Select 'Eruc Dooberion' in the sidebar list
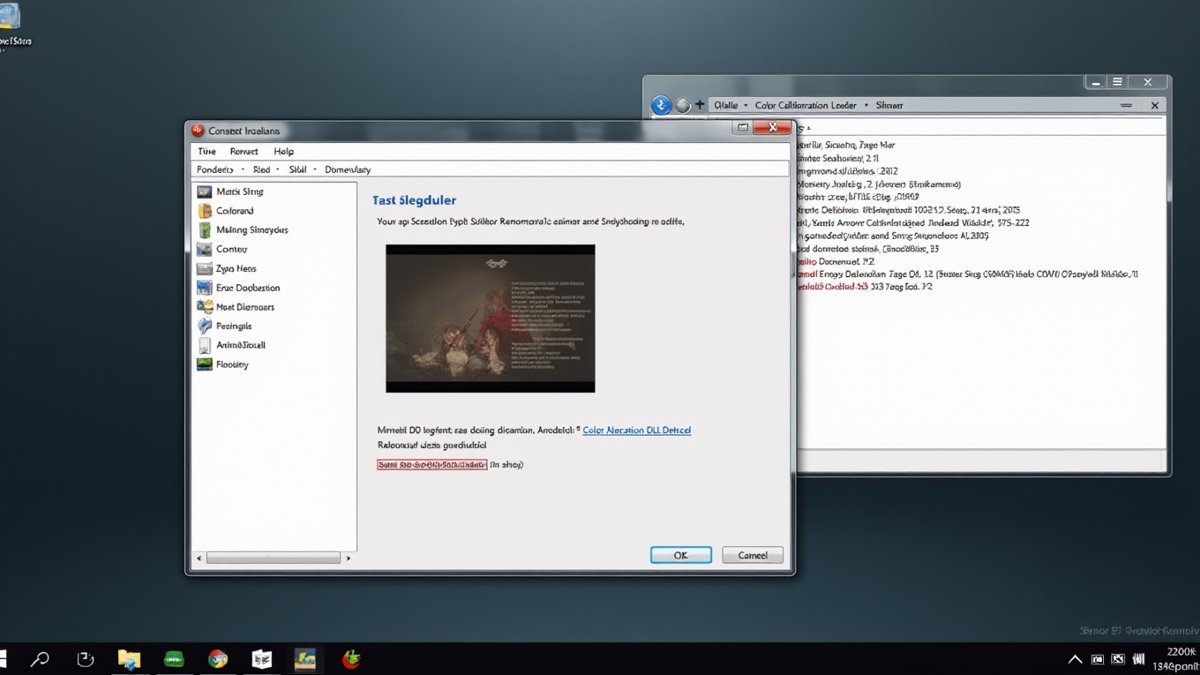The width and height of the screenshot is (1200, 675). tap(248, 288)
